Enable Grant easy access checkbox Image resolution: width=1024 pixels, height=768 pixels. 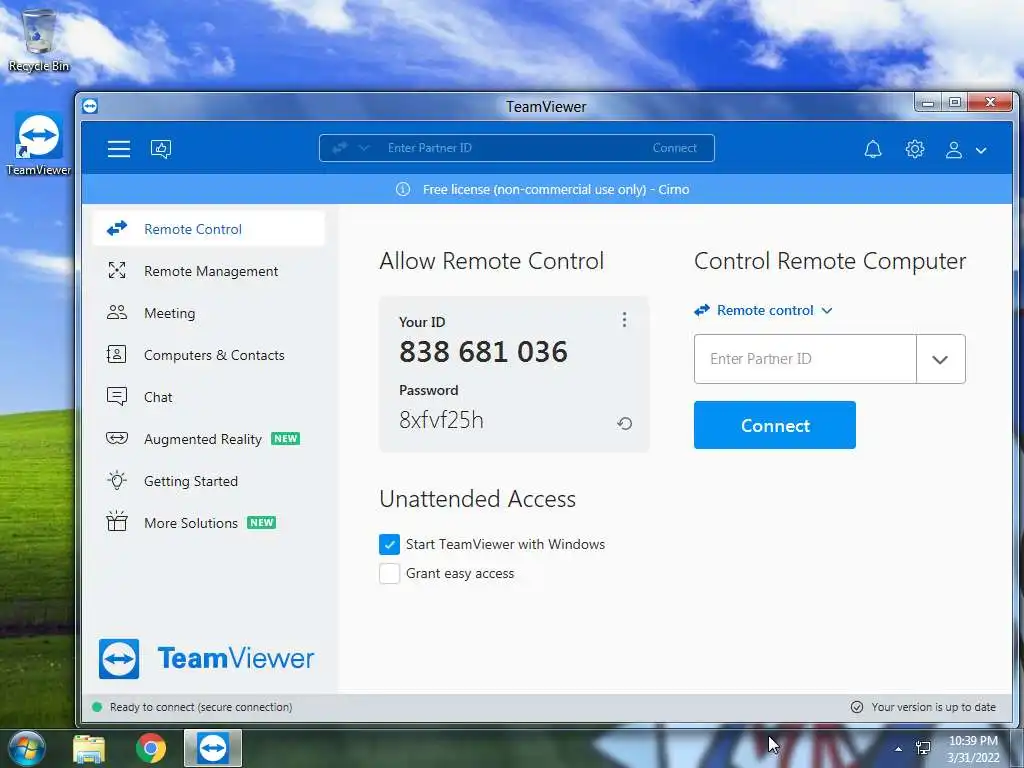point(389,573)
